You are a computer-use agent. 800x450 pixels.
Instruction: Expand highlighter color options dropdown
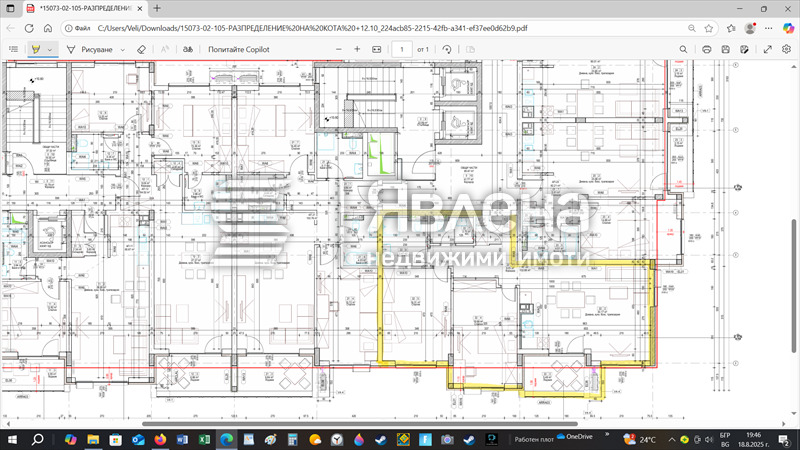[x=49, y=49]
